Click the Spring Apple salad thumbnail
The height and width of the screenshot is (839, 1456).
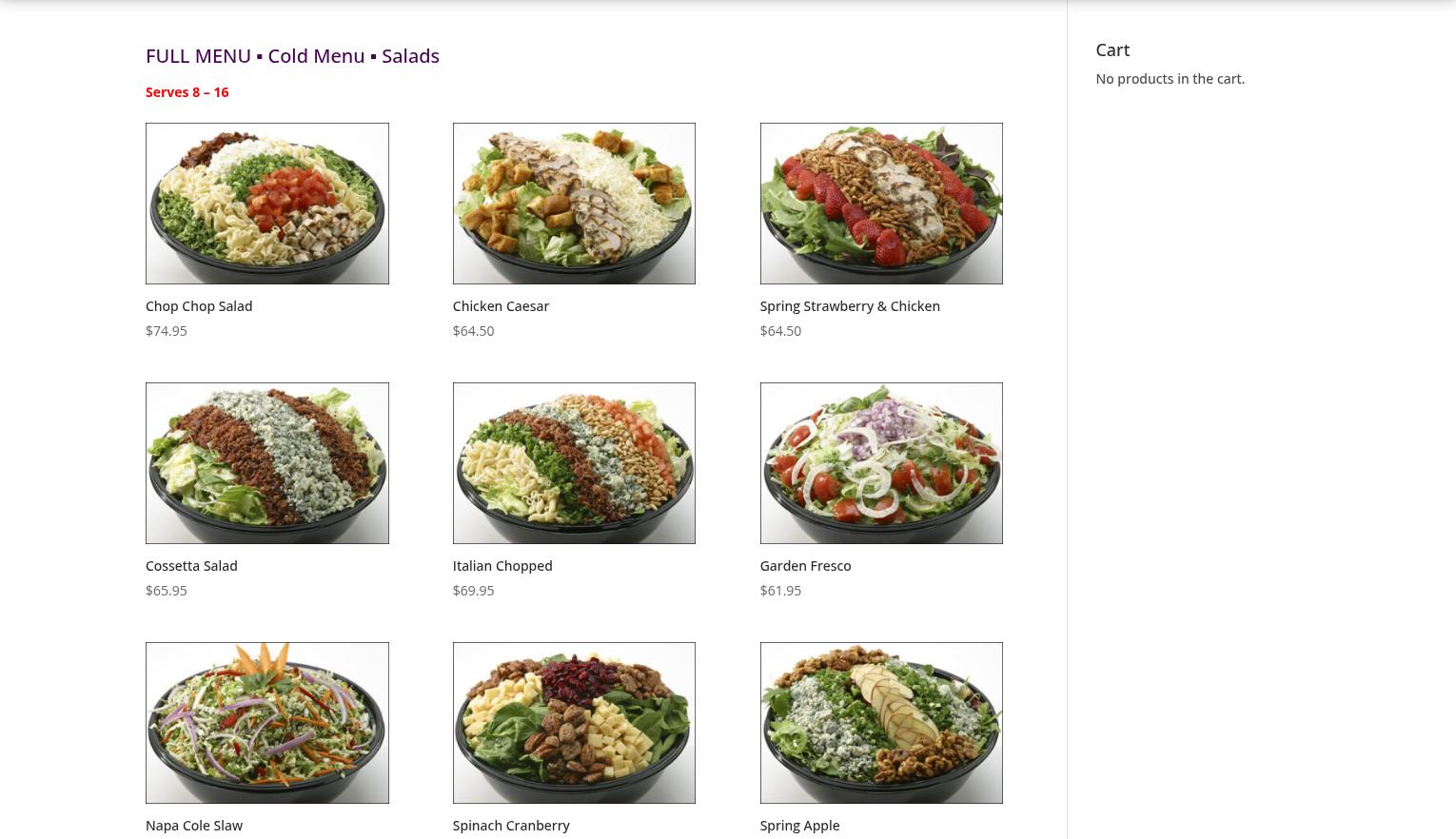click(881, 722)
